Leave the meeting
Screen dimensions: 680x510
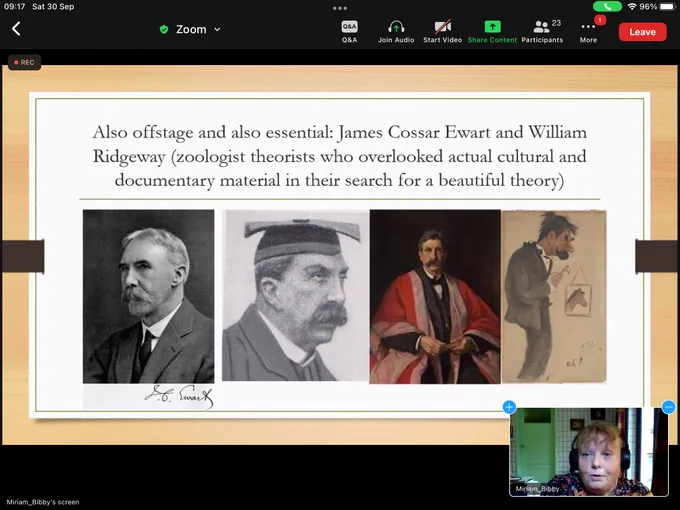[x=642, y=32]
